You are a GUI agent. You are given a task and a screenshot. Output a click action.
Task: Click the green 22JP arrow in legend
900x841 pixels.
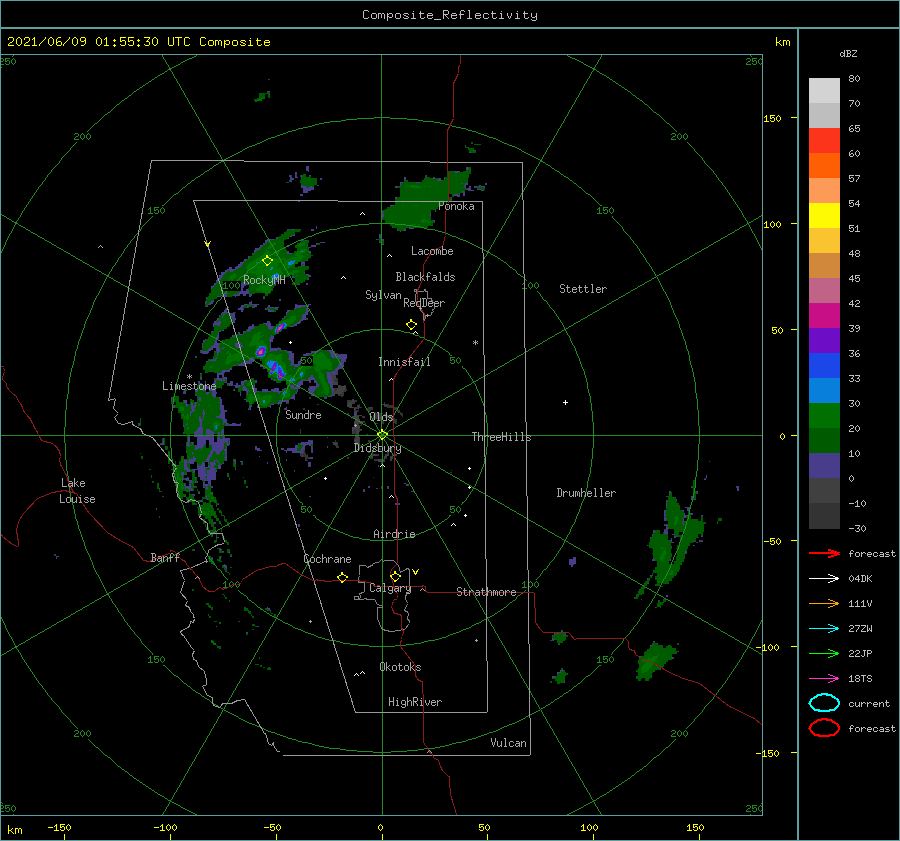click(x=824, y=653)
